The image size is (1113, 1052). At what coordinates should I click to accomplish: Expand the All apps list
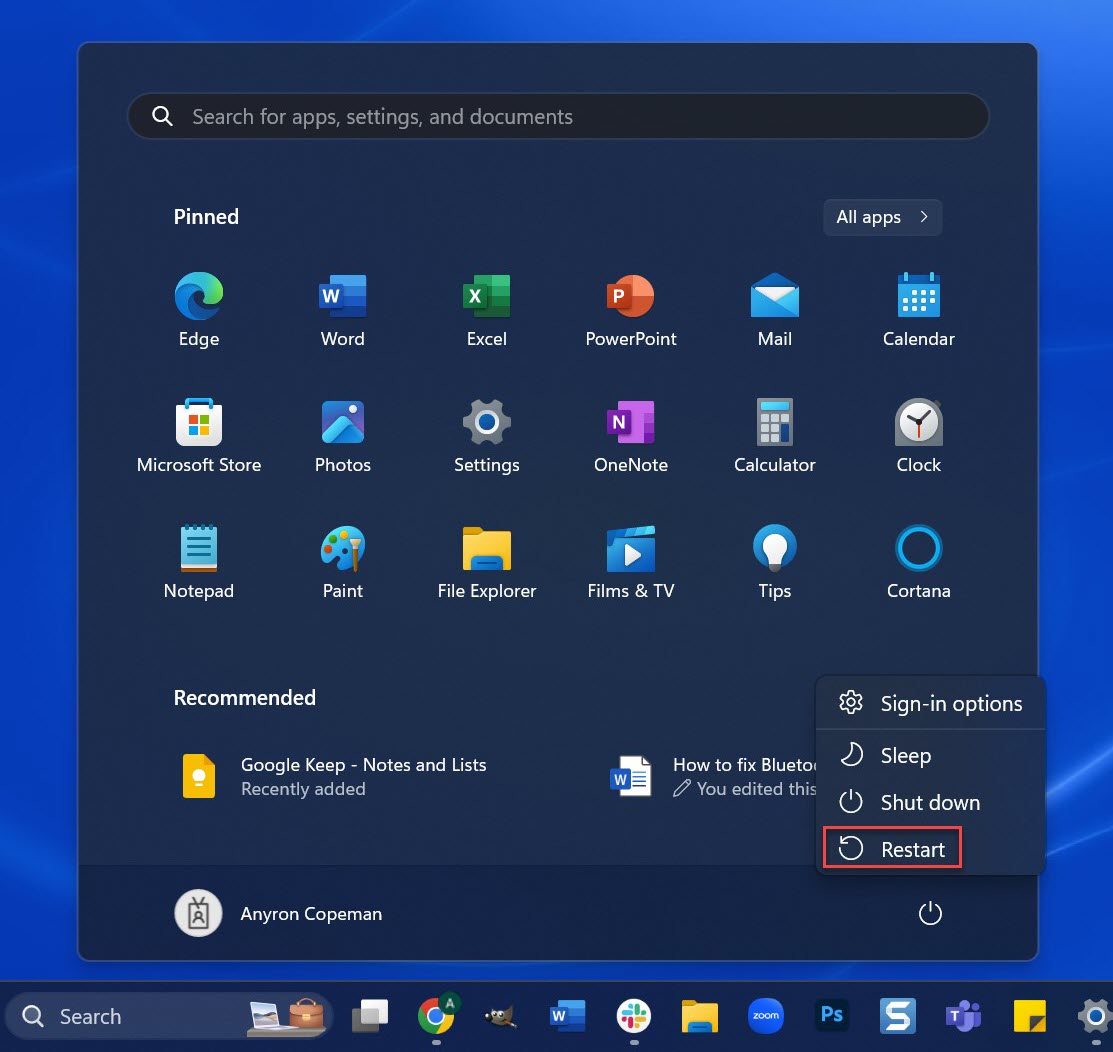(882, 217)
